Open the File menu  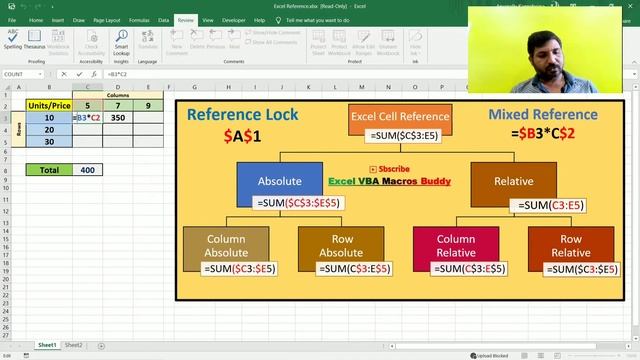click(x=12, y=20)
